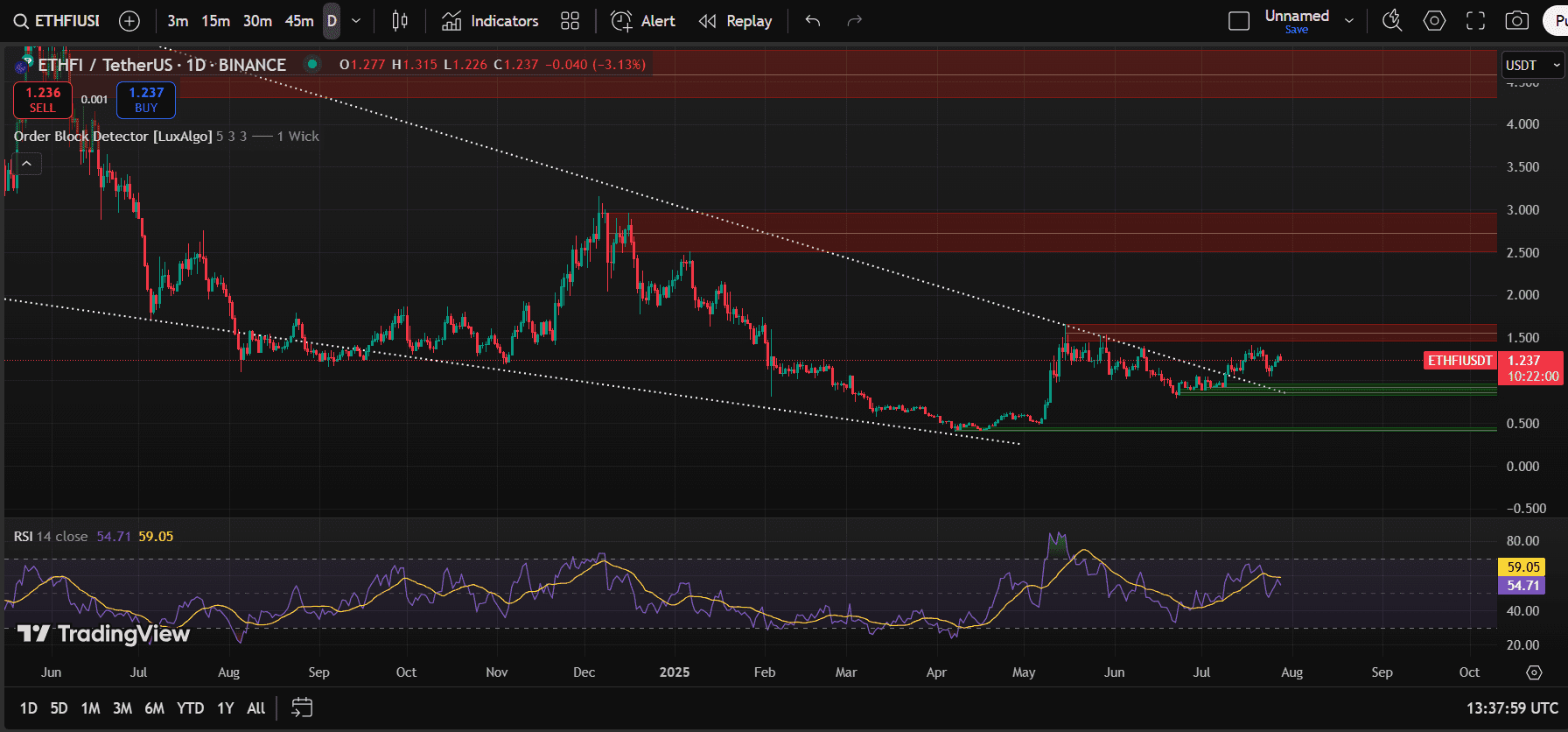This screenshot has width=1568, height=732.
Task: Select the YTD date range tab
Action: point(190,708)
